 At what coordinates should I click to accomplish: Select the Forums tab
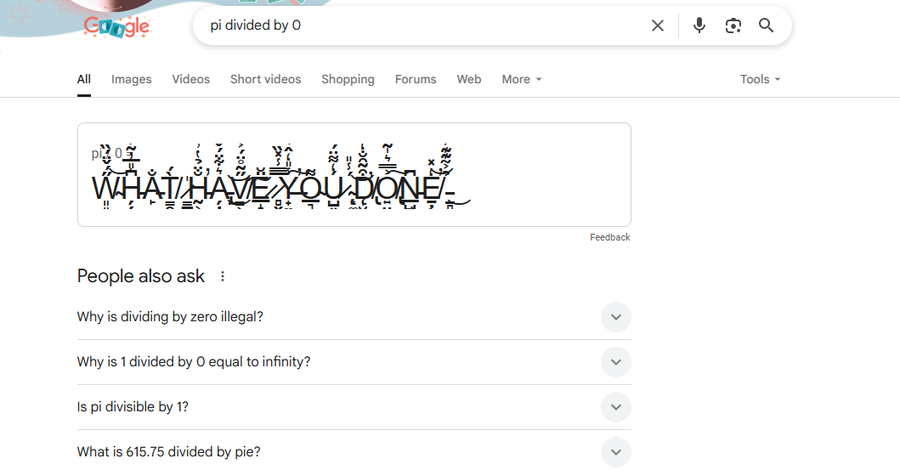coord(415,80)
